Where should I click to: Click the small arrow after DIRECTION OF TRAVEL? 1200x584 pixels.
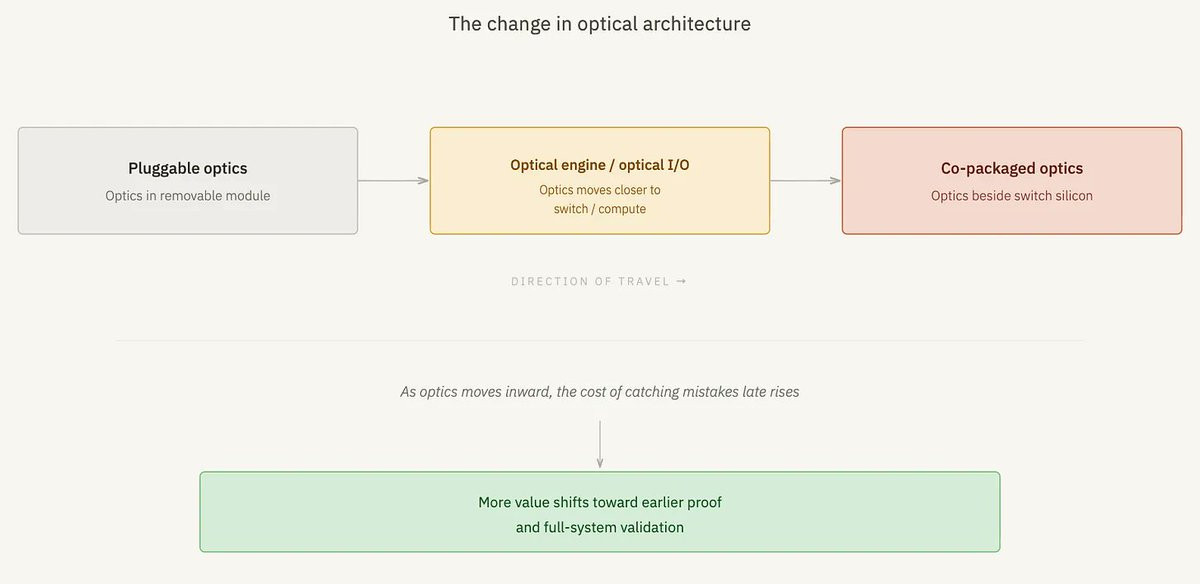[682, 281]
